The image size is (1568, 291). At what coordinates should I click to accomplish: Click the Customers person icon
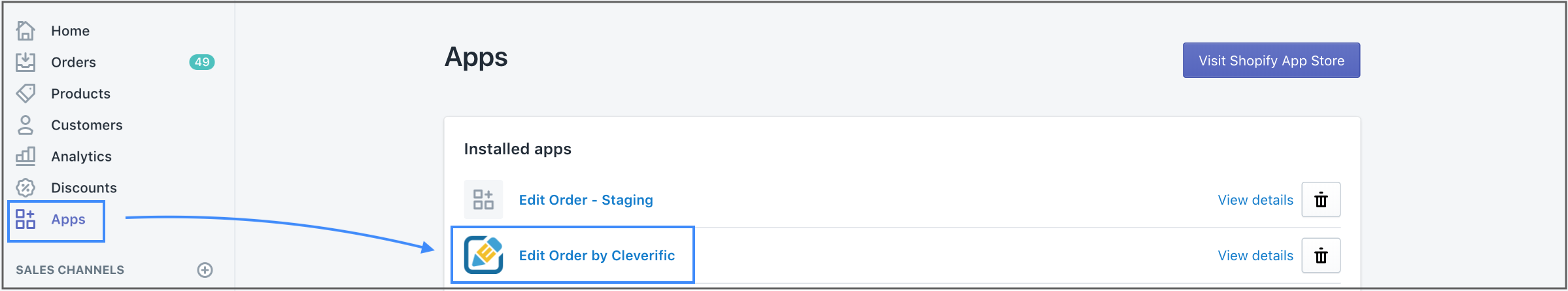pos(26,125)
